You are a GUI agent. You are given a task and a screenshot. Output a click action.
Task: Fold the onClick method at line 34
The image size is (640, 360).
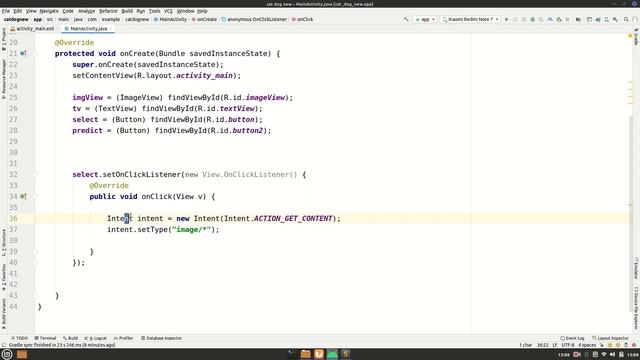click(35, 196)
